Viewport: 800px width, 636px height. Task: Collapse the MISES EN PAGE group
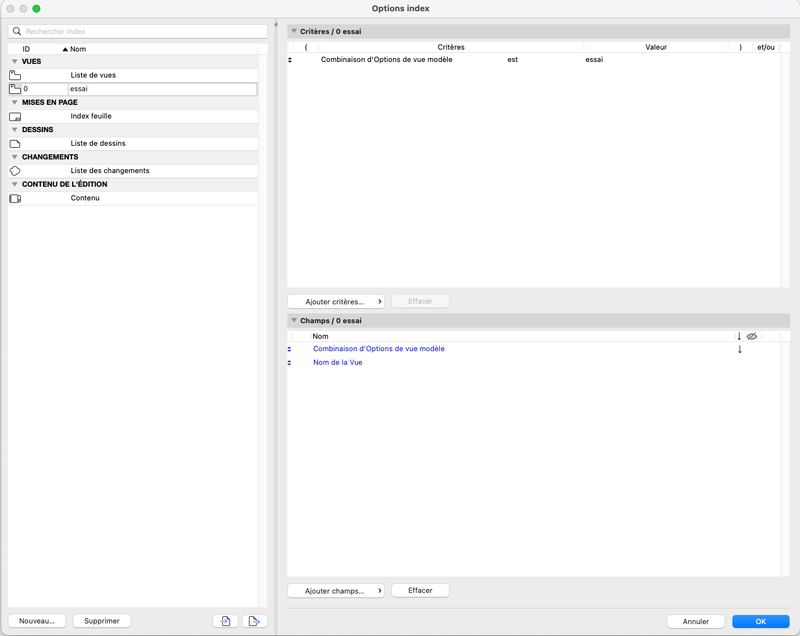(x=14, y=103)
